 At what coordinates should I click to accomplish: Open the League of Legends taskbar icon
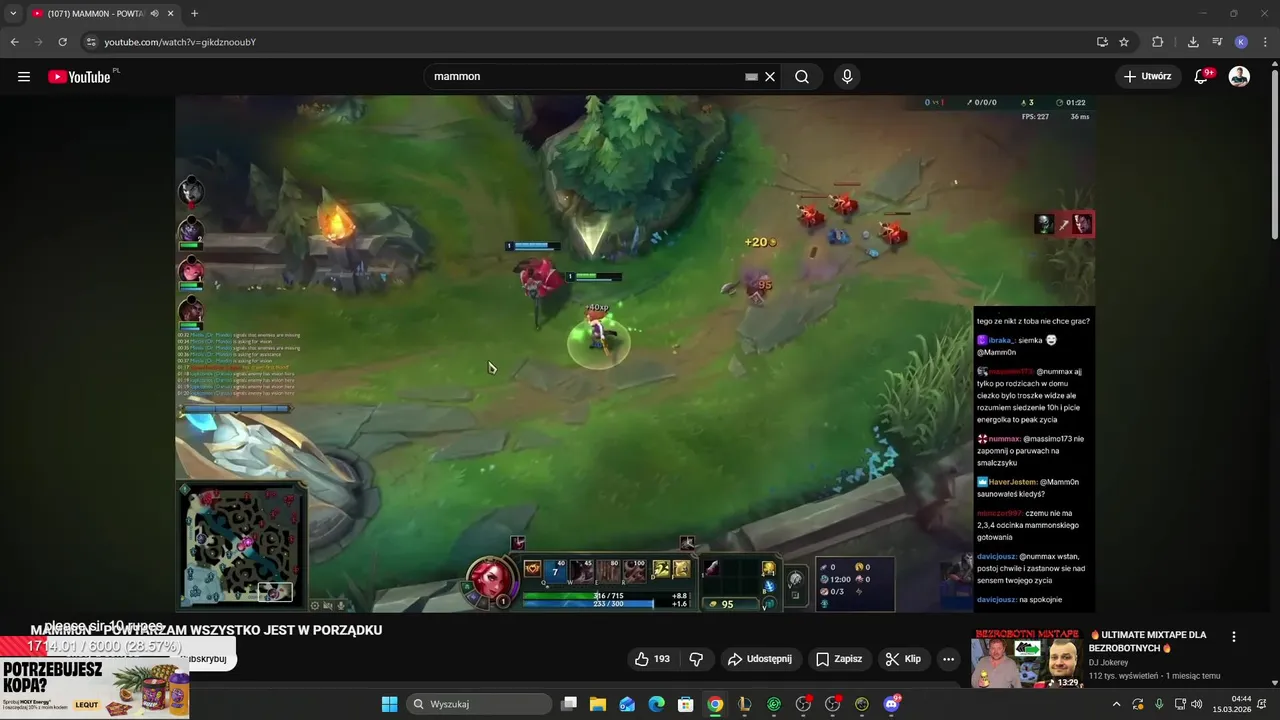tap(744, 704)
